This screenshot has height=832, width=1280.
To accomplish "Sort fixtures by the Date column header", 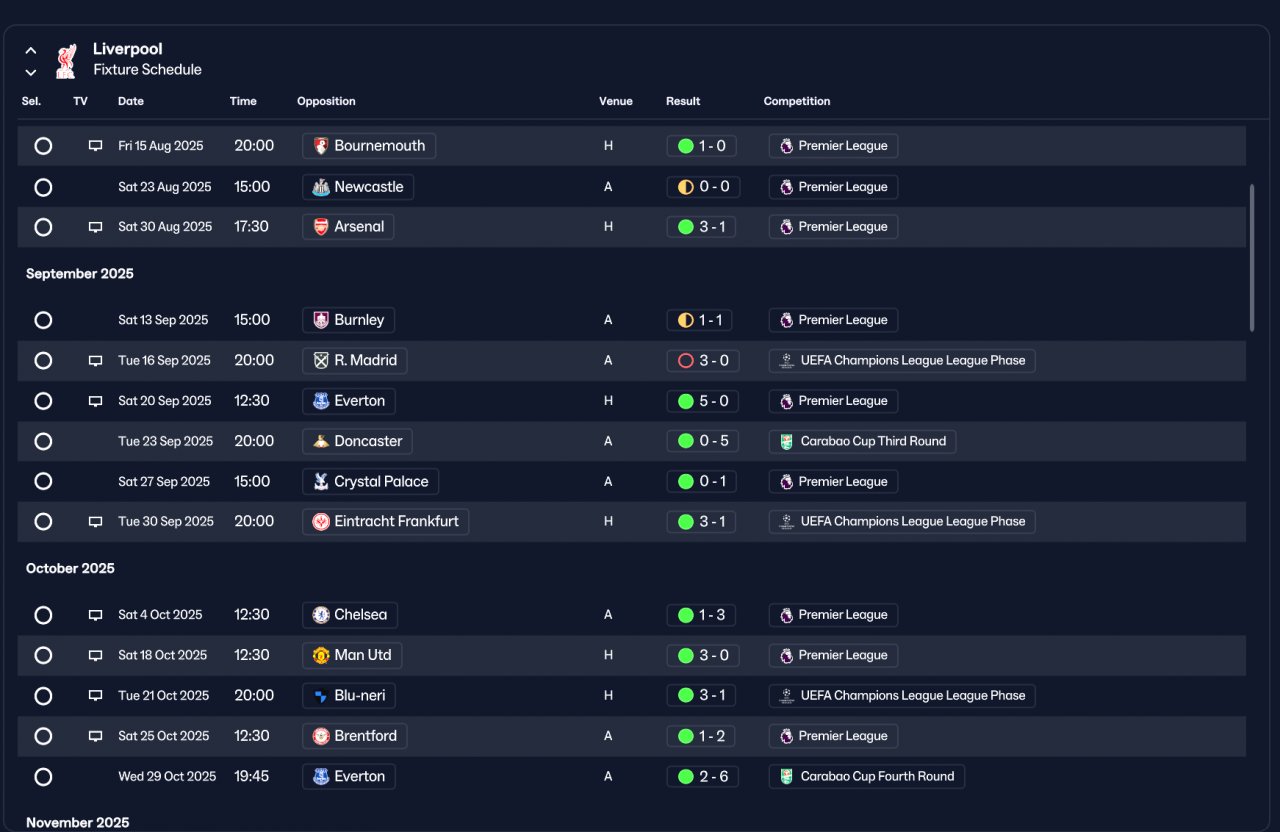I will pyautogui.click(x=131, y=101).
